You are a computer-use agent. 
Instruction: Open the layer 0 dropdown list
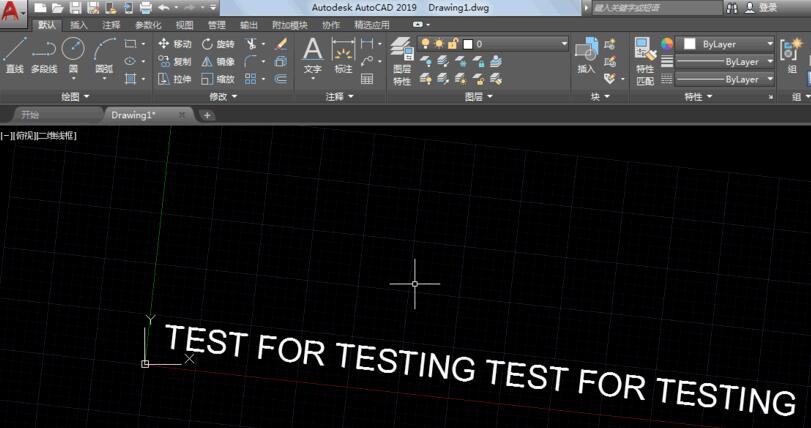tap(564, 44)
